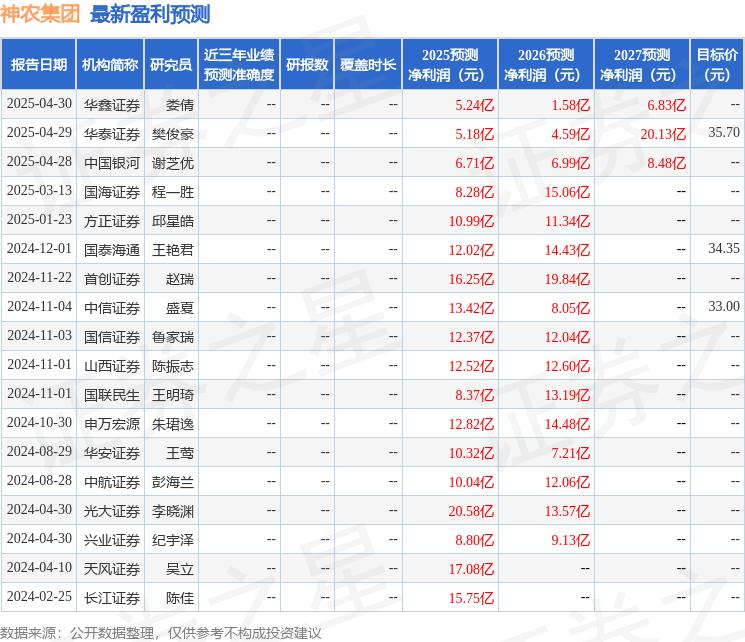The height and width of the screenshot is (642, 745).
Task: Click the 最新盈利预测 heading
Action: (x=150, y=14)
